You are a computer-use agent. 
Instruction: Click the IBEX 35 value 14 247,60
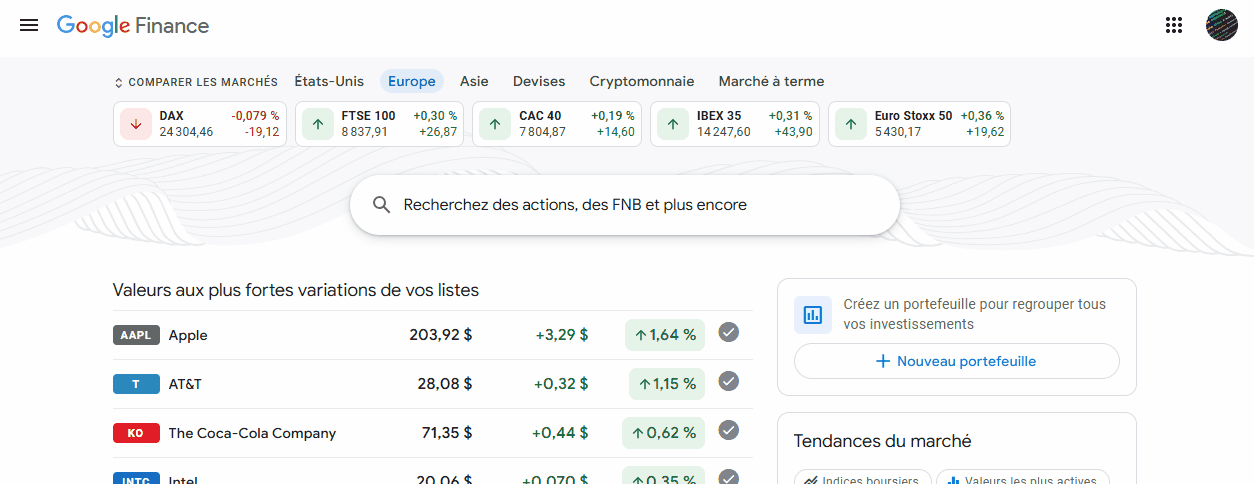tap(724, 132)
